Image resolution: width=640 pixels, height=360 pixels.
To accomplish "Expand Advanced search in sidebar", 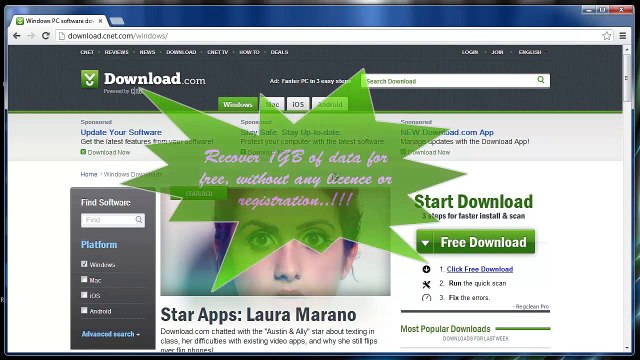I will pos(111,334).
